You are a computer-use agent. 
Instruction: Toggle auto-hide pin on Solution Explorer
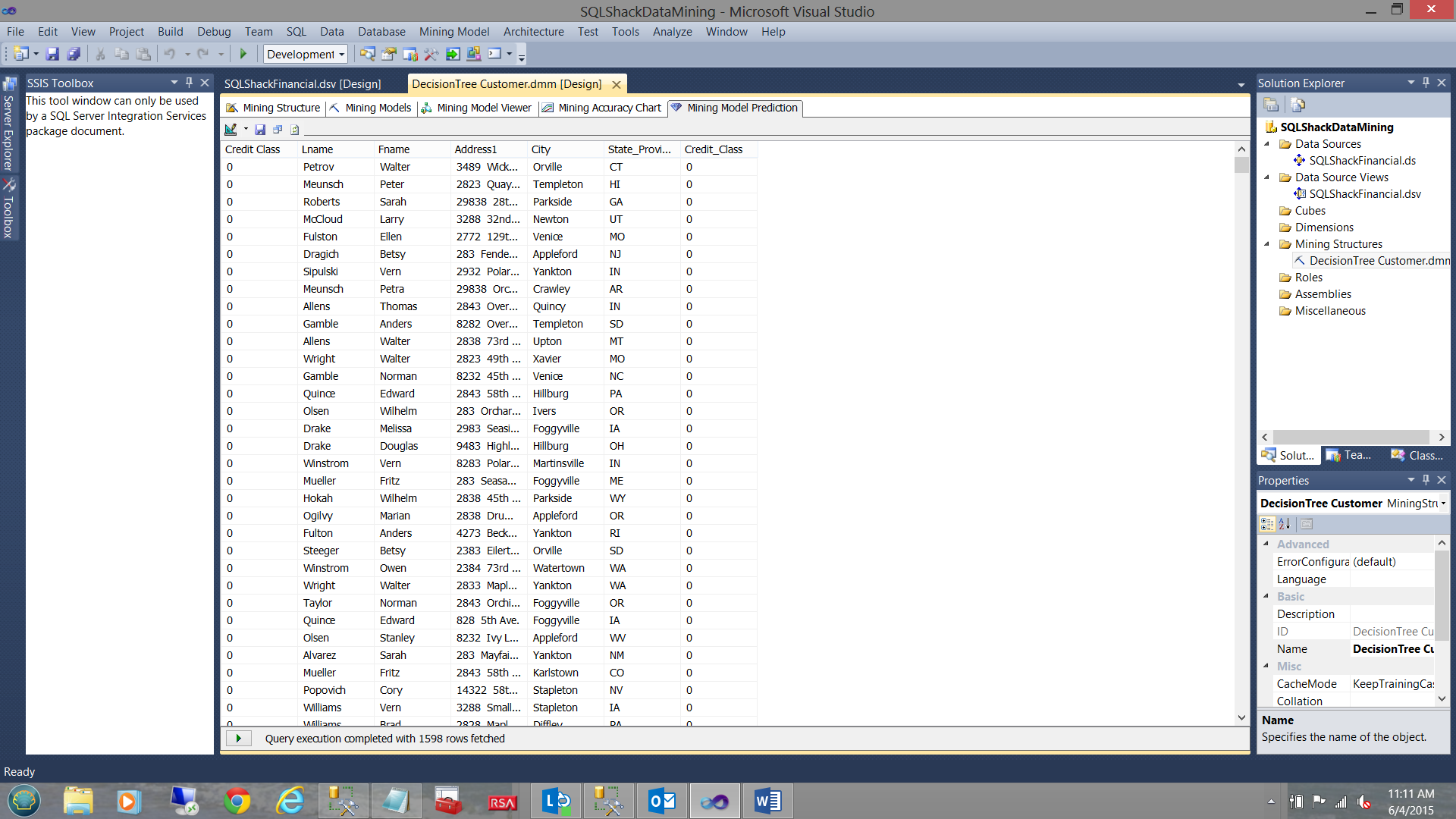pos(1426,83)
